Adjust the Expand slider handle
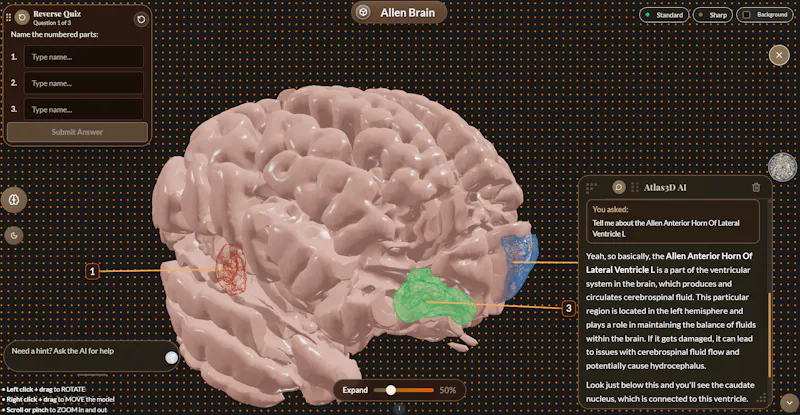Image resolution: width=800 pixels, height=415 pixels. pos(391,390)
